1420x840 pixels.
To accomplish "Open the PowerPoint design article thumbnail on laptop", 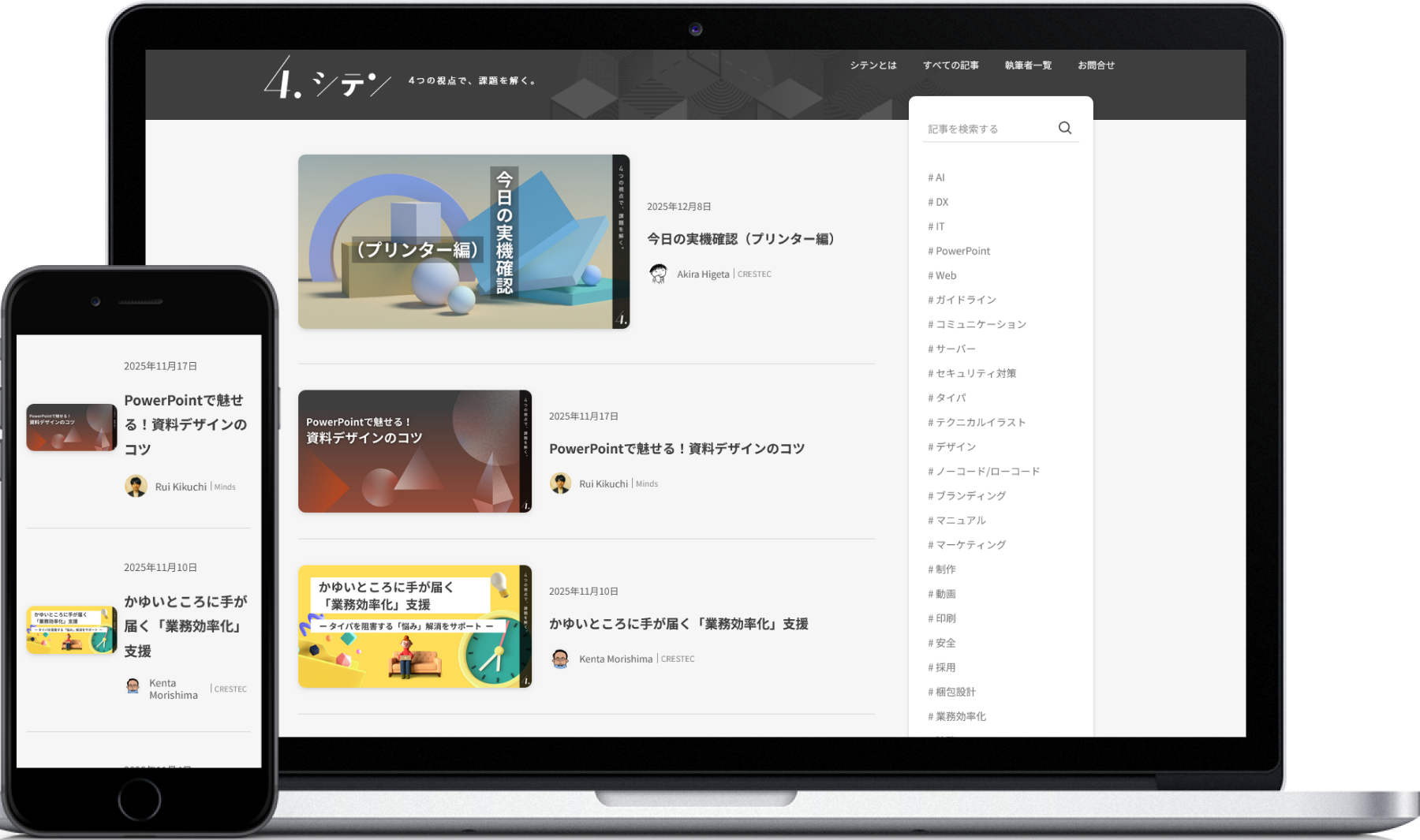I will (x=414, y=451).
